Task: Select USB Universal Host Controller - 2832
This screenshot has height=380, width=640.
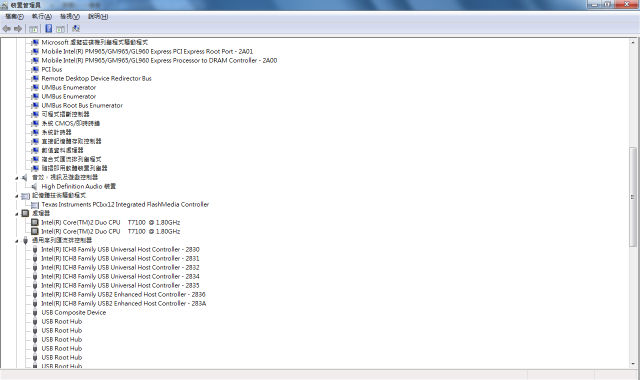Action: (x=120, y=267)
